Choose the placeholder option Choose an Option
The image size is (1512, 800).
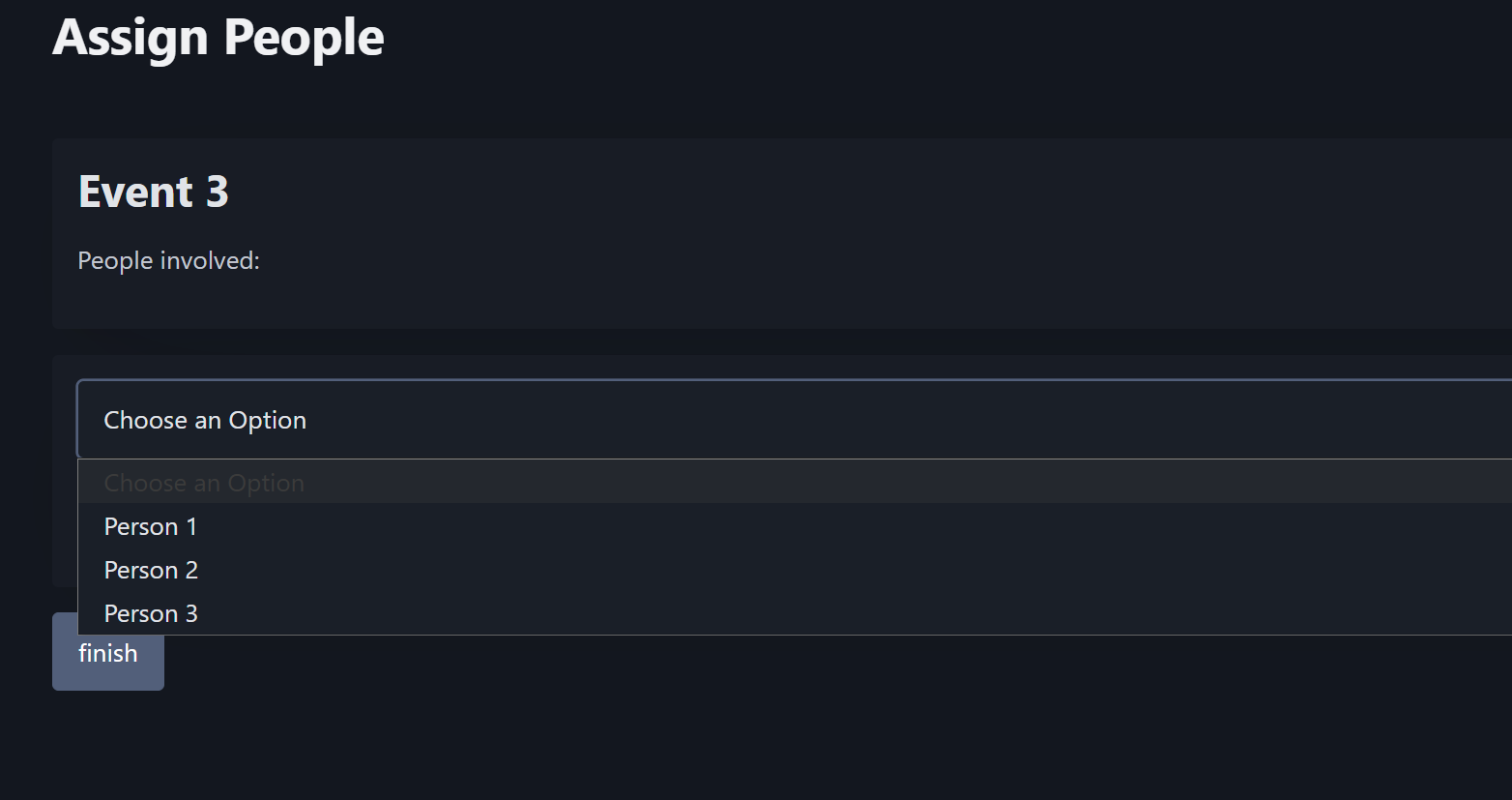tap(203, 482)
